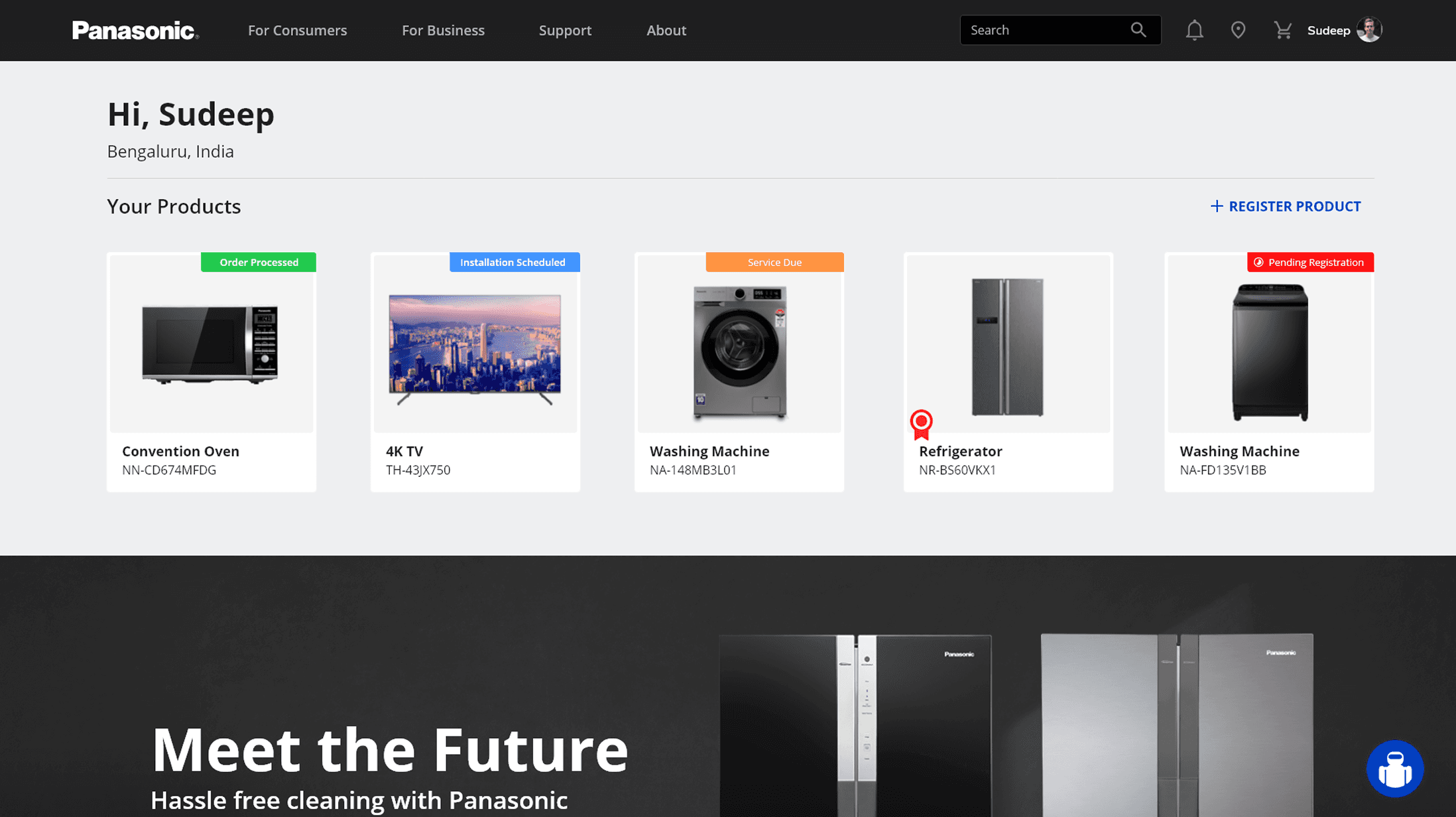This screenshot has width=1456, height=817.
Task: Open the For Business menu
Action: pos(443,31)
